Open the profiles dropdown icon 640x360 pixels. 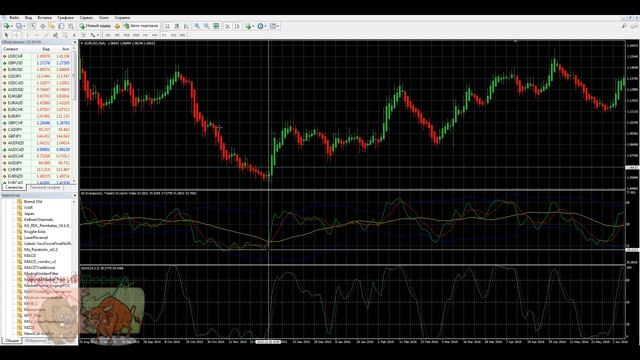tap(19, 26)
